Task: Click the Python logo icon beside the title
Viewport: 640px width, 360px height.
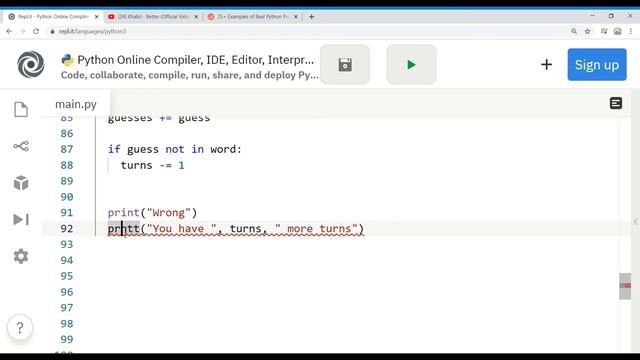Action: (67, 60)
